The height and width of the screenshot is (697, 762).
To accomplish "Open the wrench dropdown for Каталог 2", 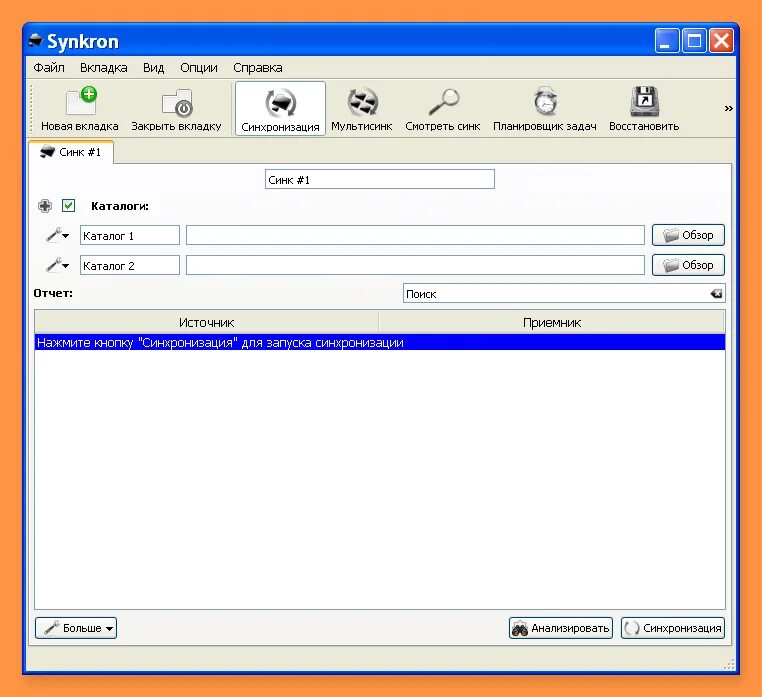I will 57,265.
